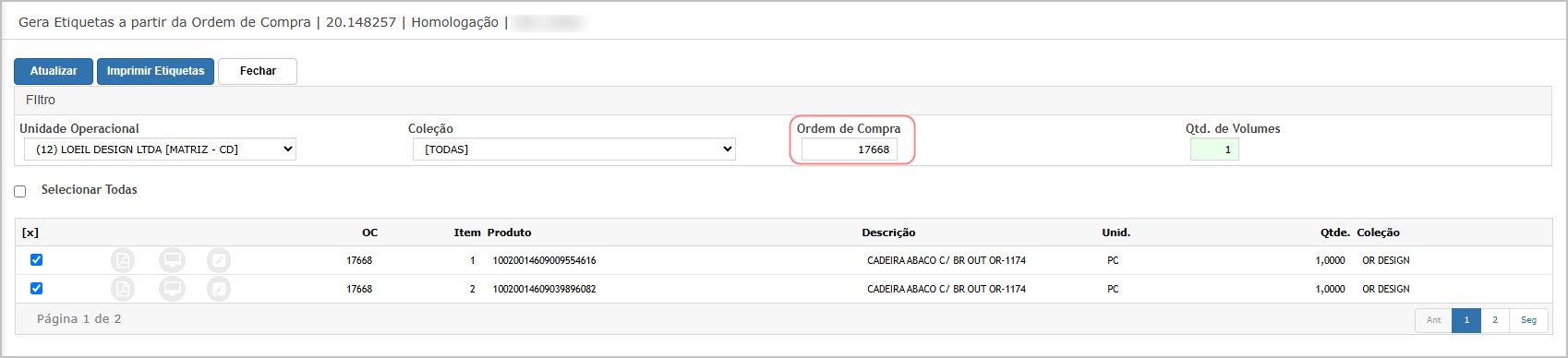This screenshot has height=358, width=1568.
Task: Click the [x] column header
Action: (30, 233)
